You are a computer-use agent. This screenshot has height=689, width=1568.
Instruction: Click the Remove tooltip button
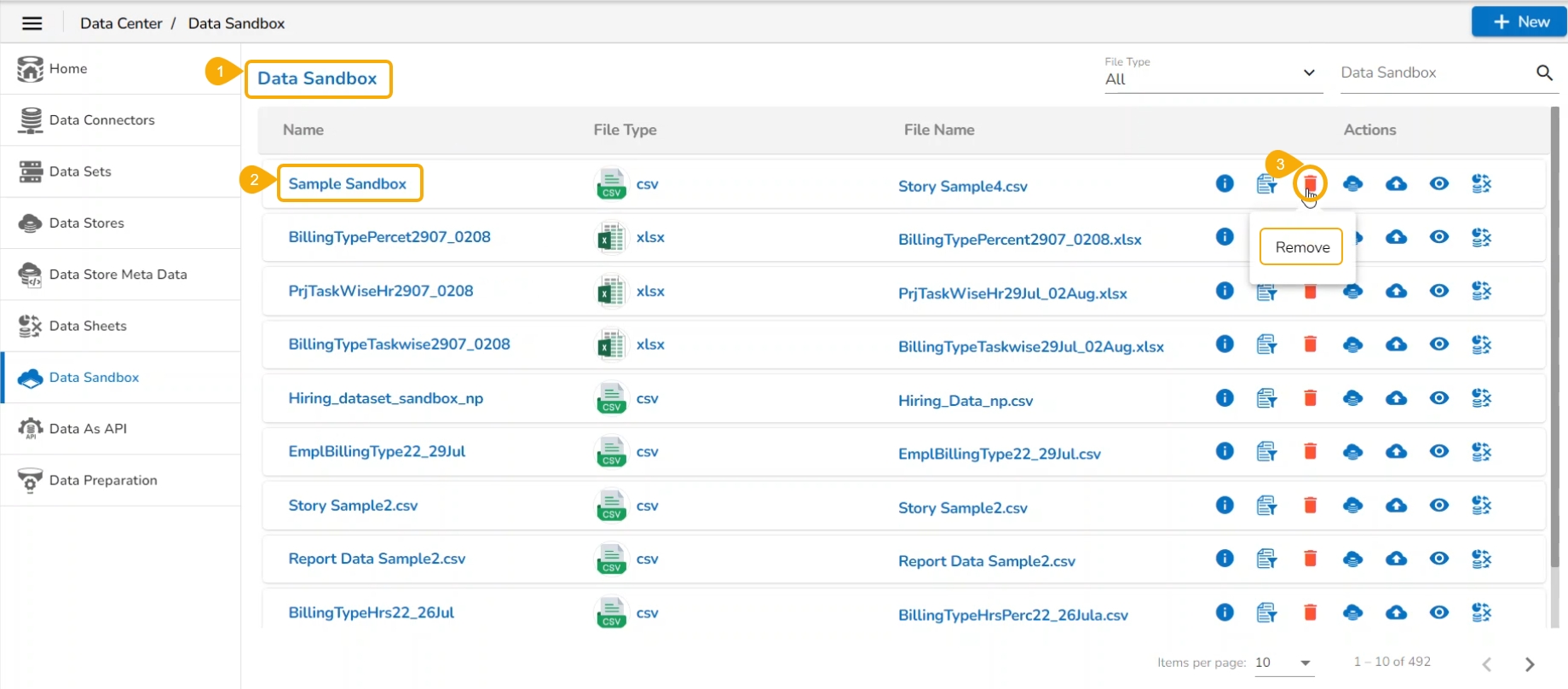[1301, 247]
